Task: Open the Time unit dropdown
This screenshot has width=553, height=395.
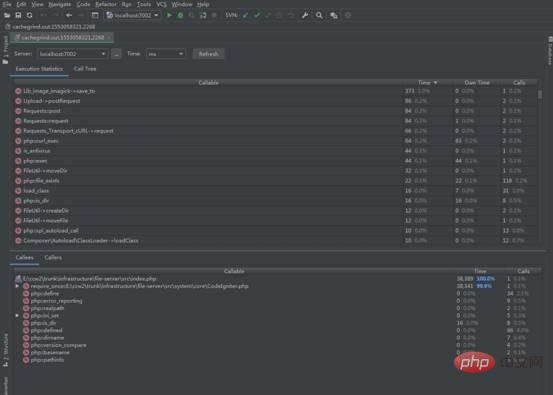Action: [165, 54]
